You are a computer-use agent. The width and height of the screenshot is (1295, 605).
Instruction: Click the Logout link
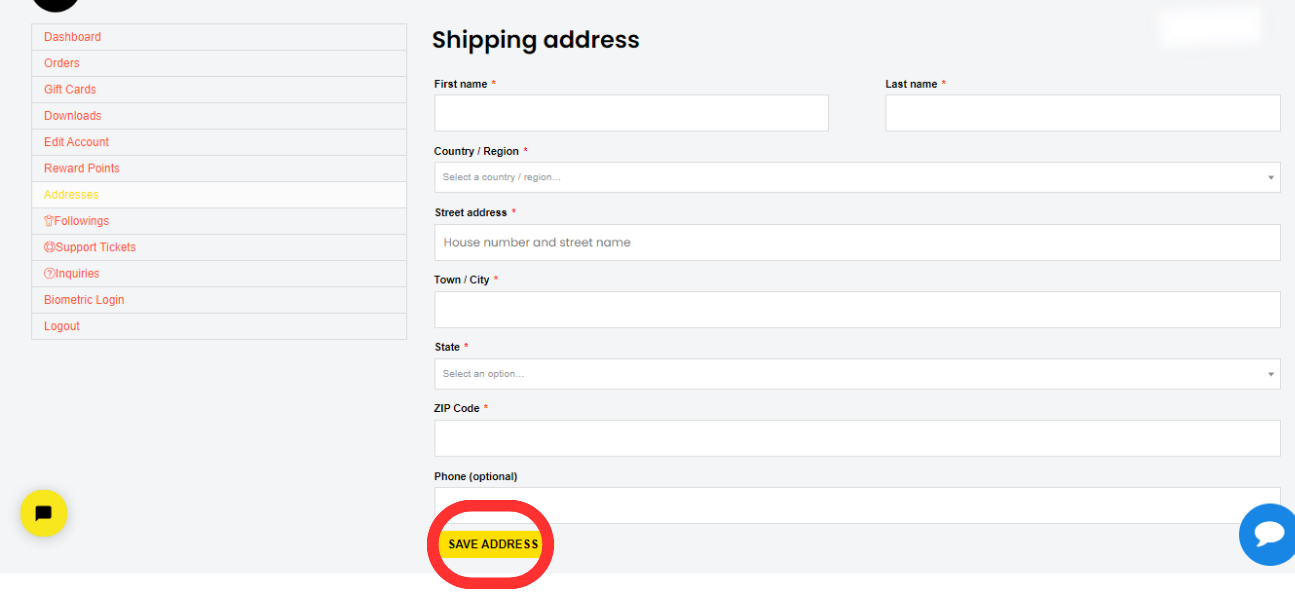61,326
